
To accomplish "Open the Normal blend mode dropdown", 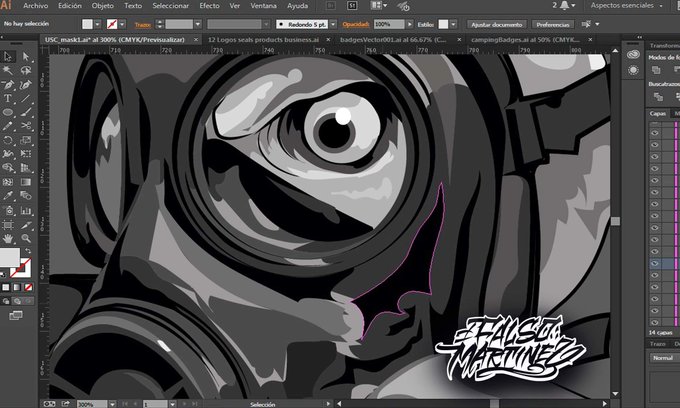I will click(664, 358).
